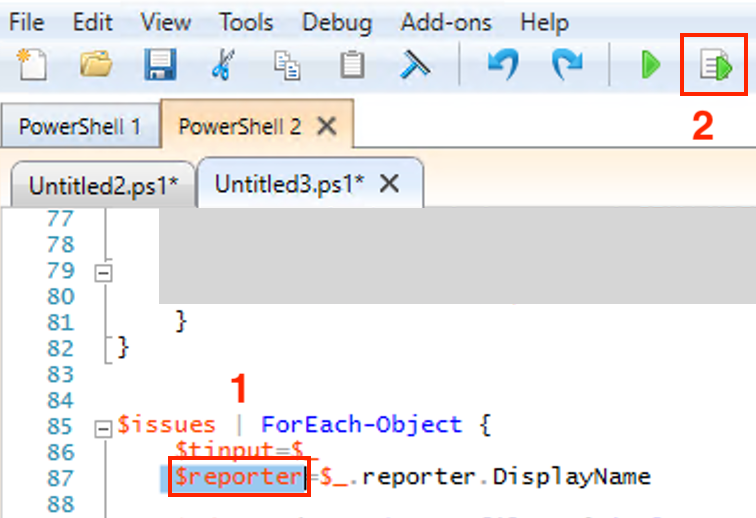
Task: Open the File menu
Action: point(26,22)
